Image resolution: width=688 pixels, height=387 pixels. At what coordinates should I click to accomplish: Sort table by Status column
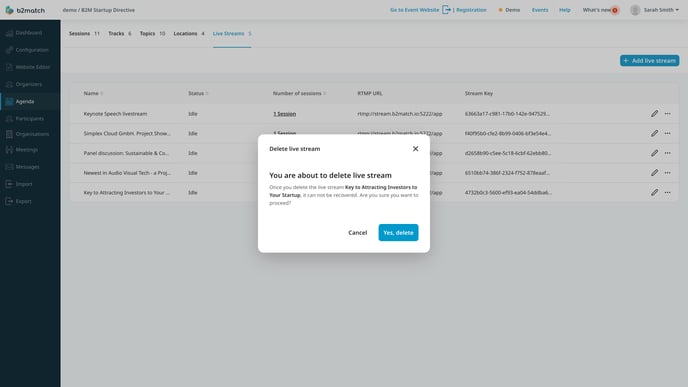click(198, 93)
